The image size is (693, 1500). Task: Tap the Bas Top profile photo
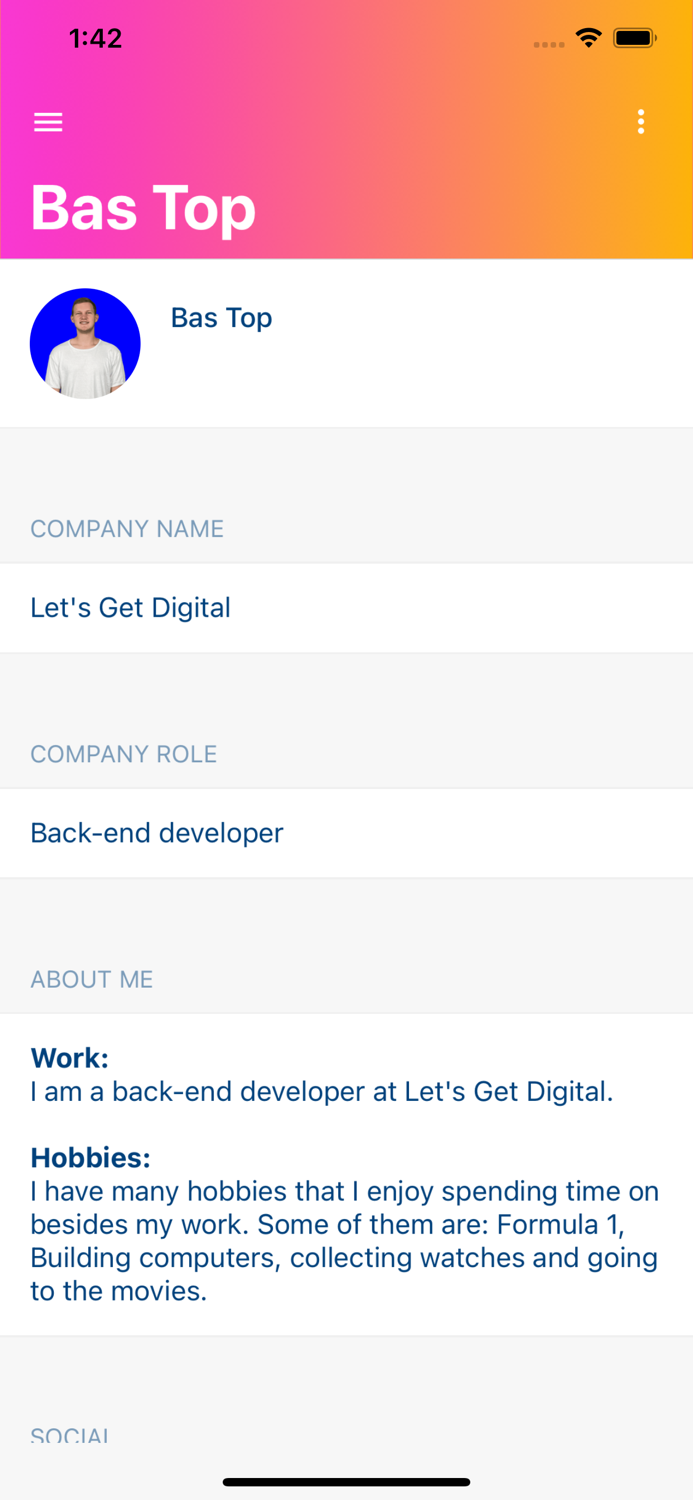(x=85, y=344)
